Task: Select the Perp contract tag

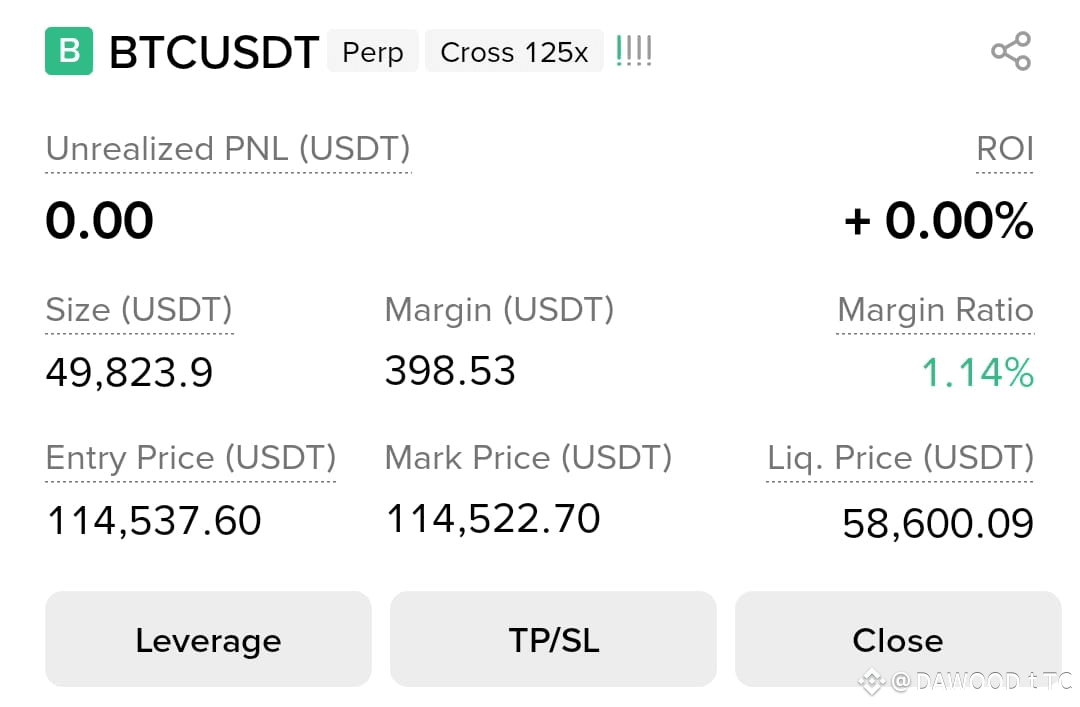Action: (x=373, y=51)
